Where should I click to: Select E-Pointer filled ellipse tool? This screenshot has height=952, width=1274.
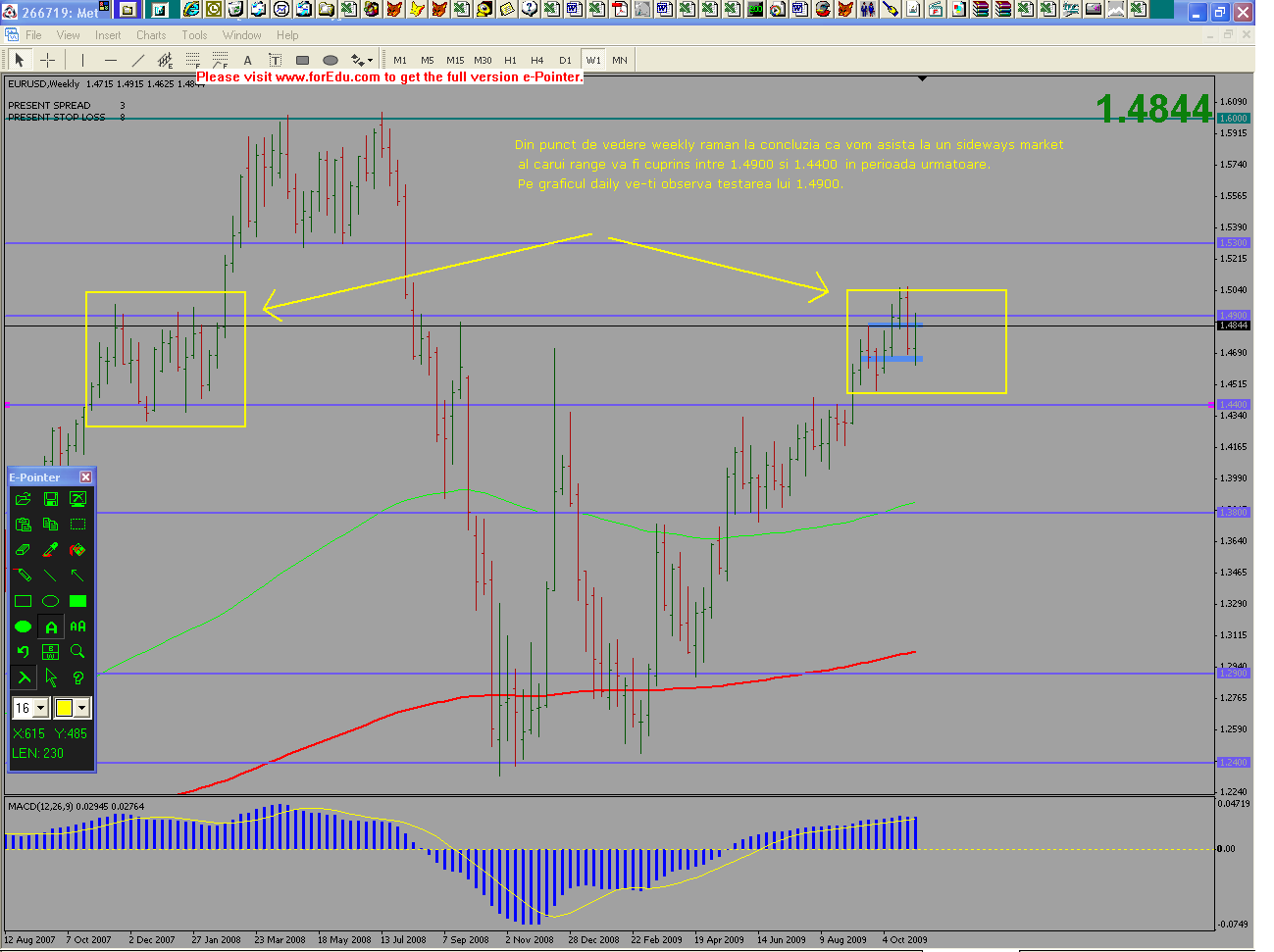click(24, 626)
